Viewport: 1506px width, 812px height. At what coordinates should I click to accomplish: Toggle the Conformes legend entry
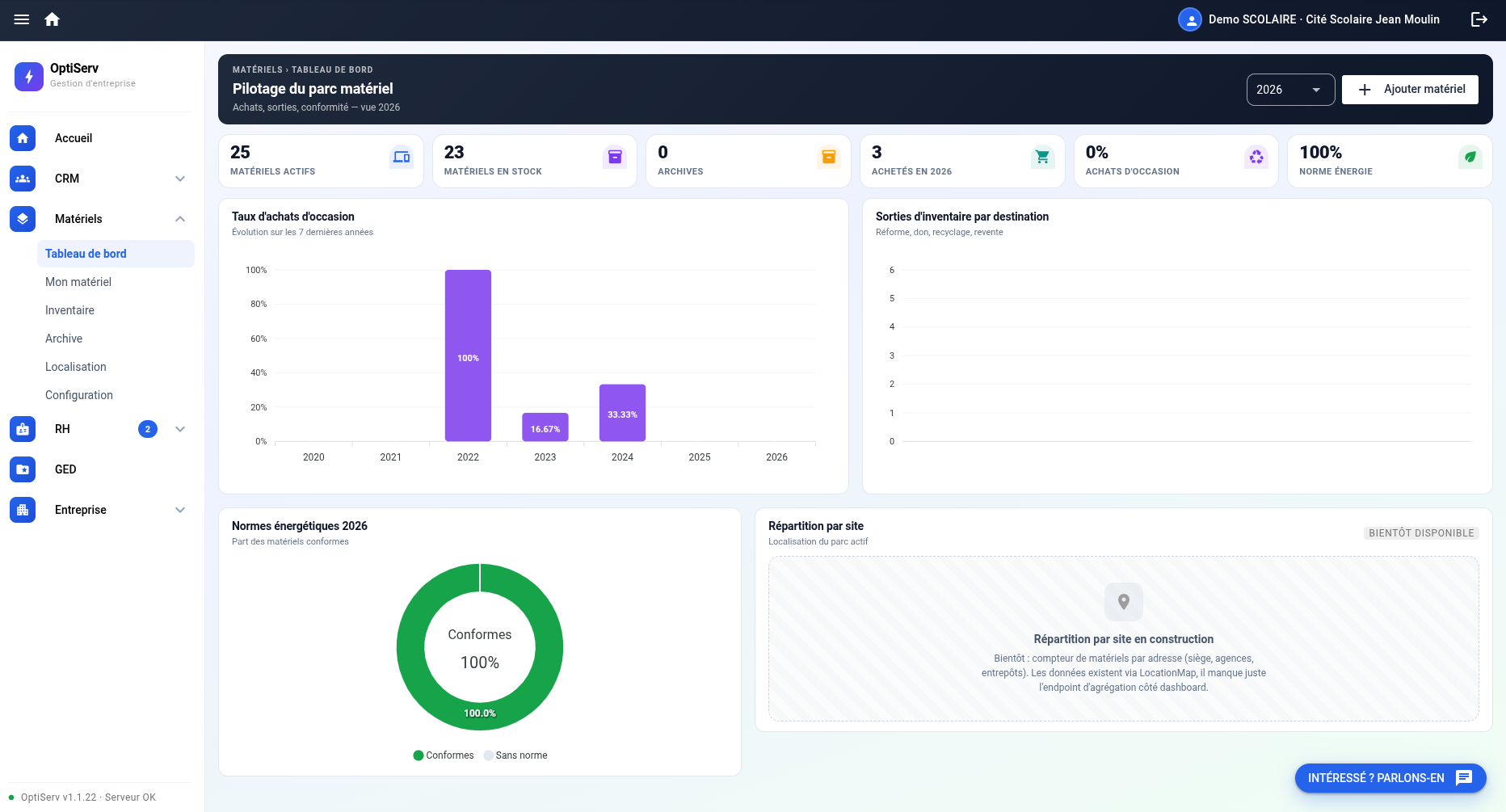[444, 755]
